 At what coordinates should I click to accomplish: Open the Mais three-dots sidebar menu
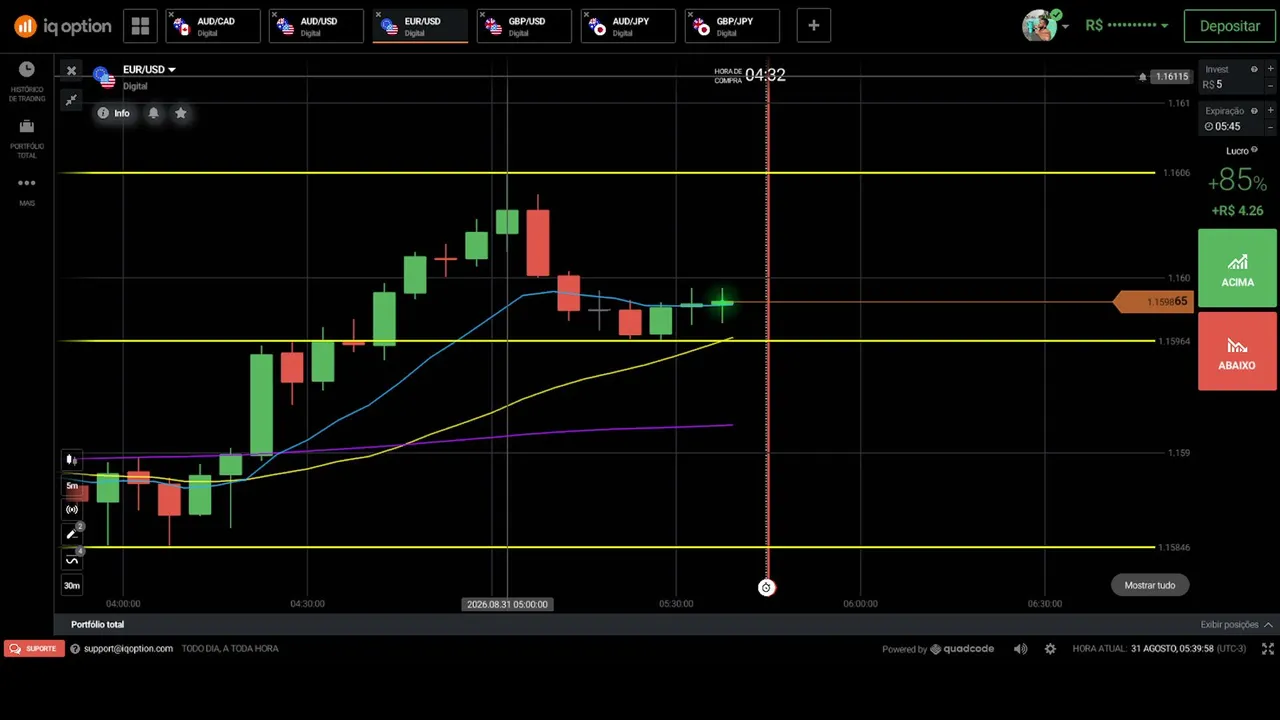coord(27,190)
